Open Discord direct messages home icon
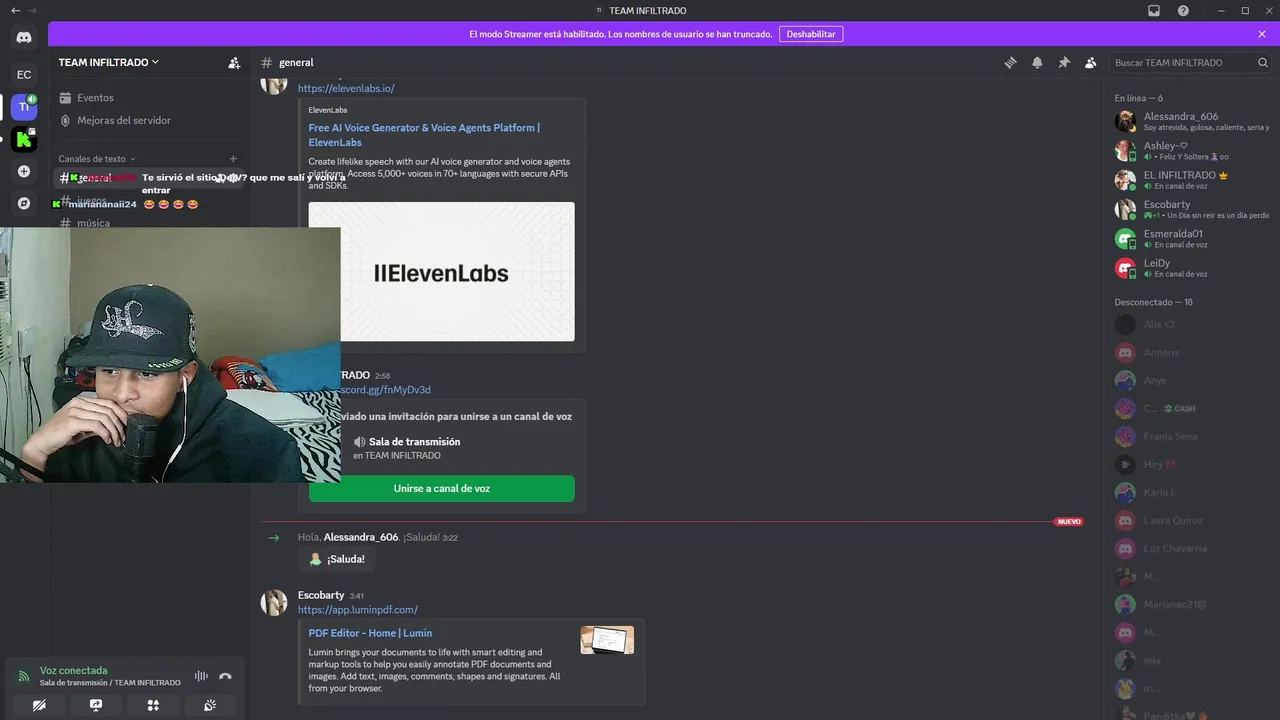 24,38
